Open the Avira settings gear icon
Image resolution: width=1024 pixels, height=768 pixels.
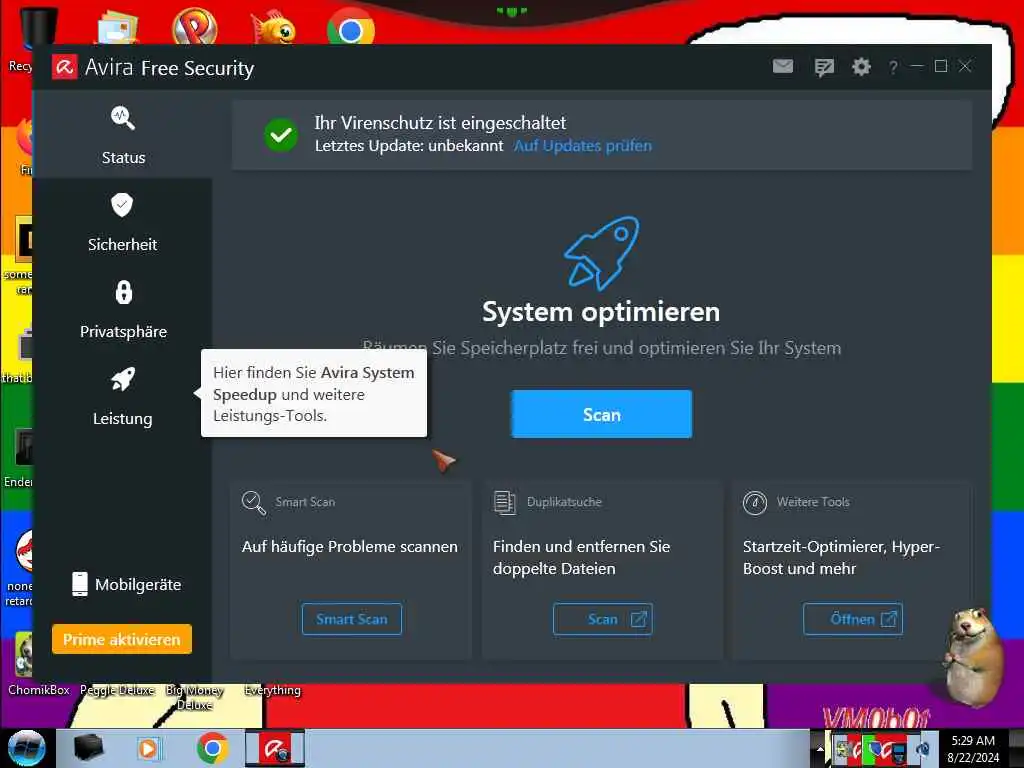[861, 66]
